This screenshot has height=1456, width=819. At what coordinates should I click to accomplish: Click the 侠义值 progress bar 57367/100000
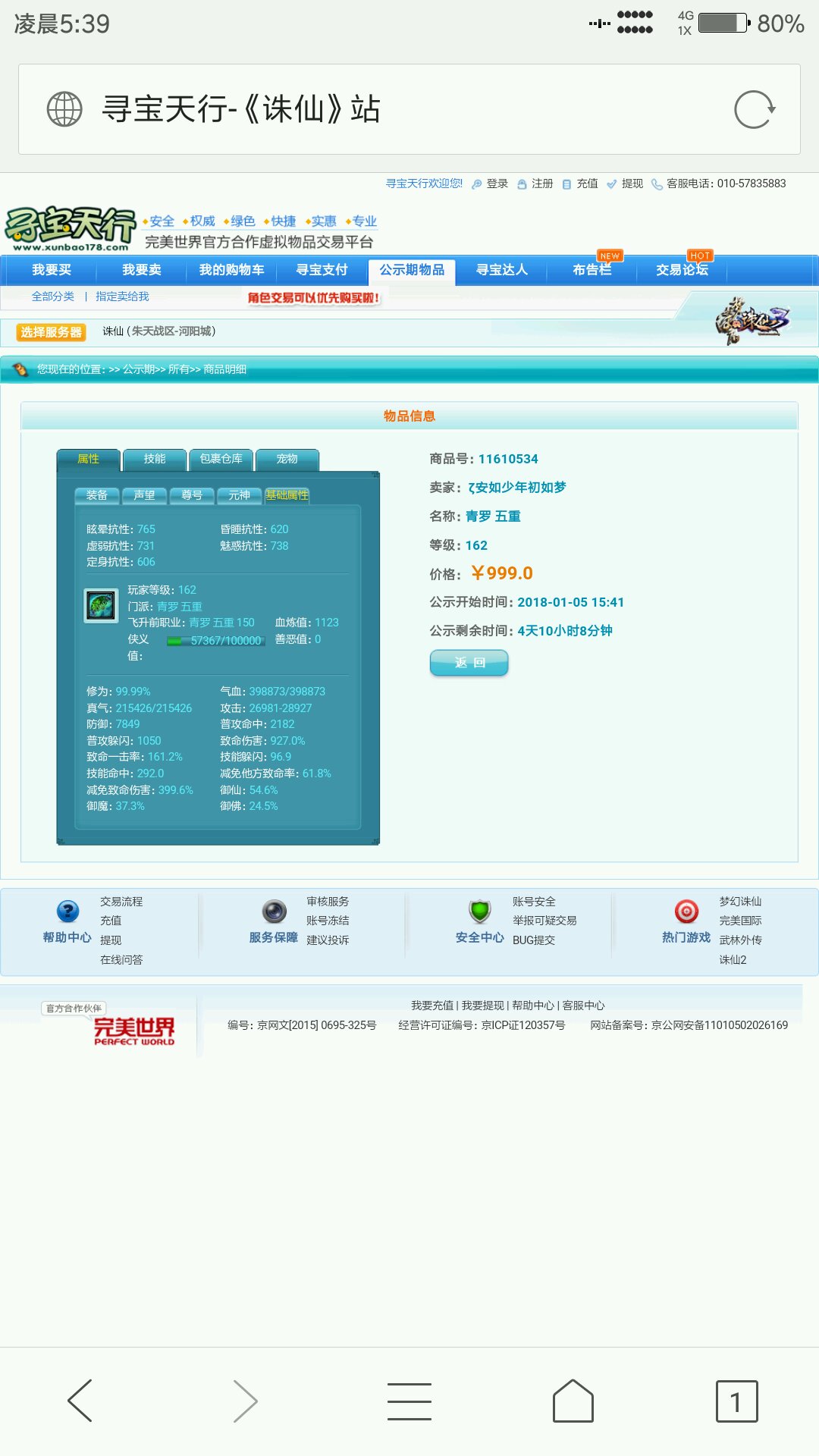coord(216,641)
